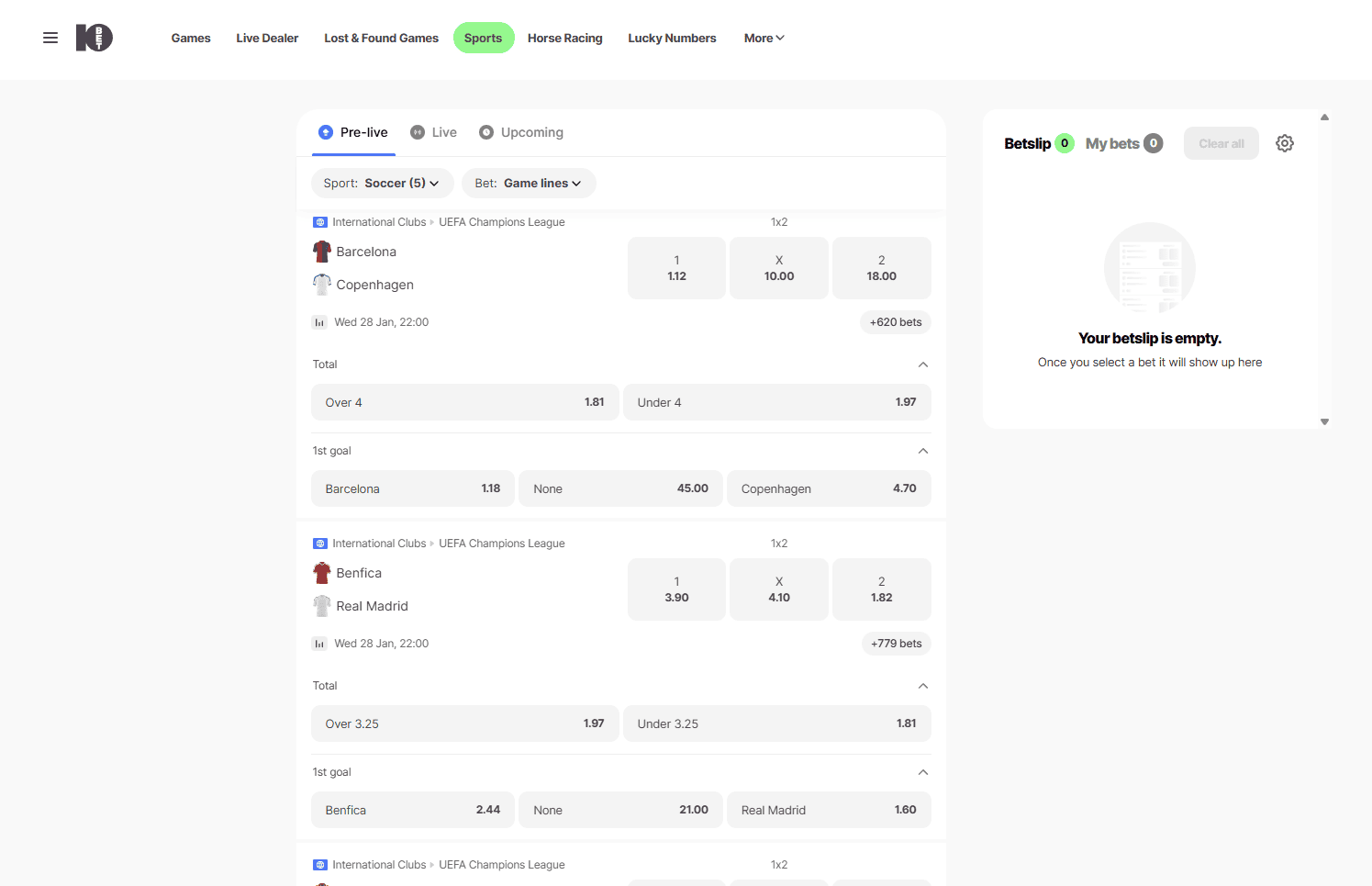Open International Clubs link above Barcelona
This screenshot has height=886, width=1372.
pos(379,222)
